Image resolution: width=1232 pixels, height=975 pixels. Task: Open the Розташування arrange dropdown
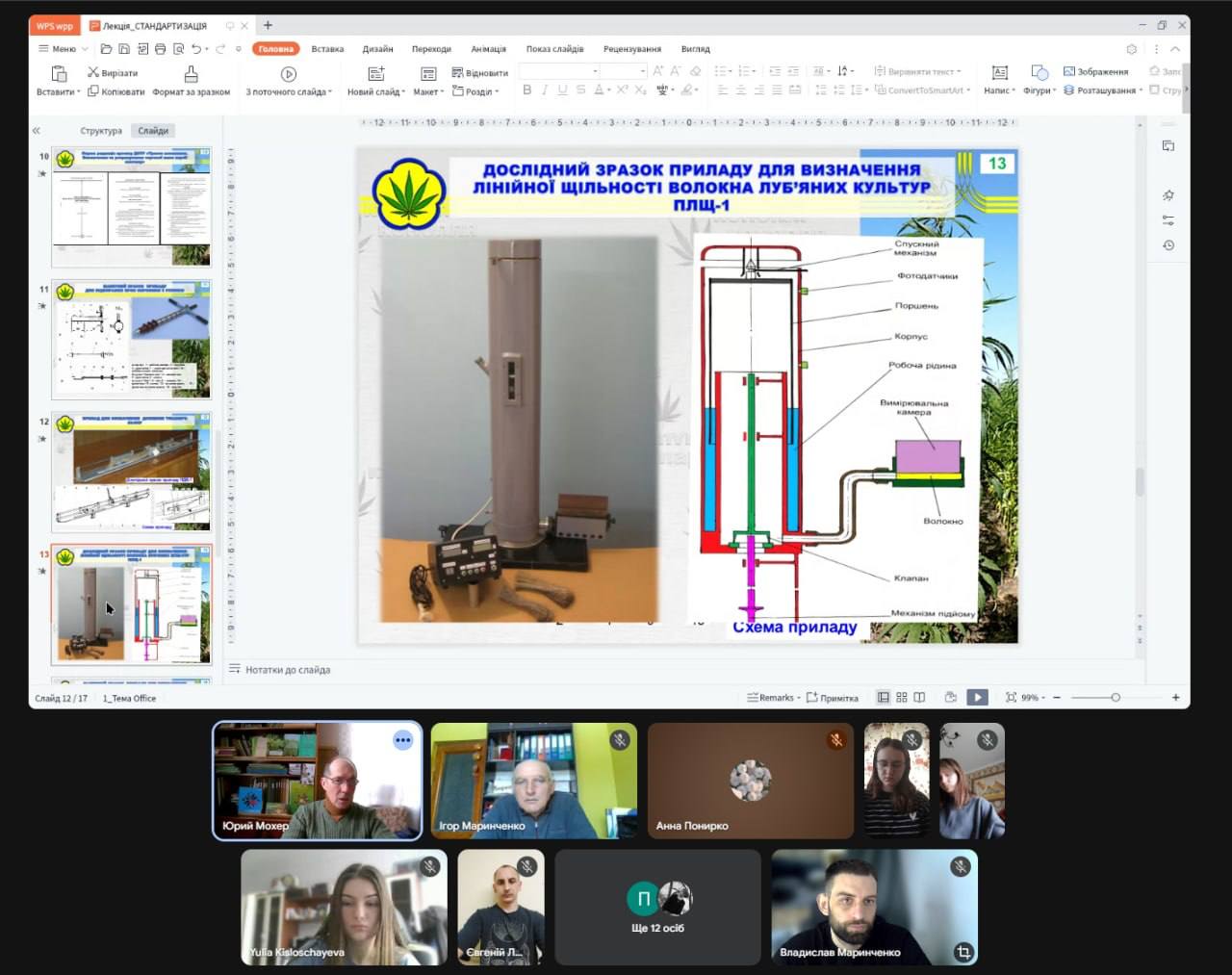point(1105,90)
